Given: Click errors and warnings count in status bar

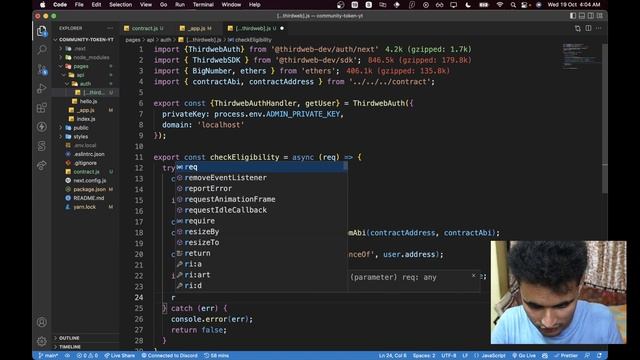Looking at the screenshot, I should point(87,356).
